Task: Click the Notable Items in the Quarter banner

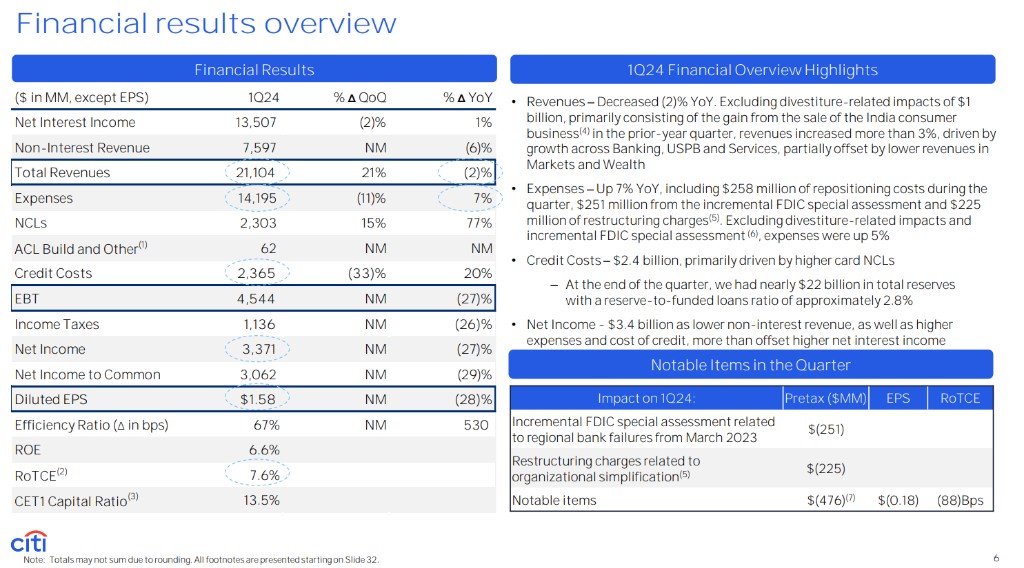Action: click(x=752, y=364)
